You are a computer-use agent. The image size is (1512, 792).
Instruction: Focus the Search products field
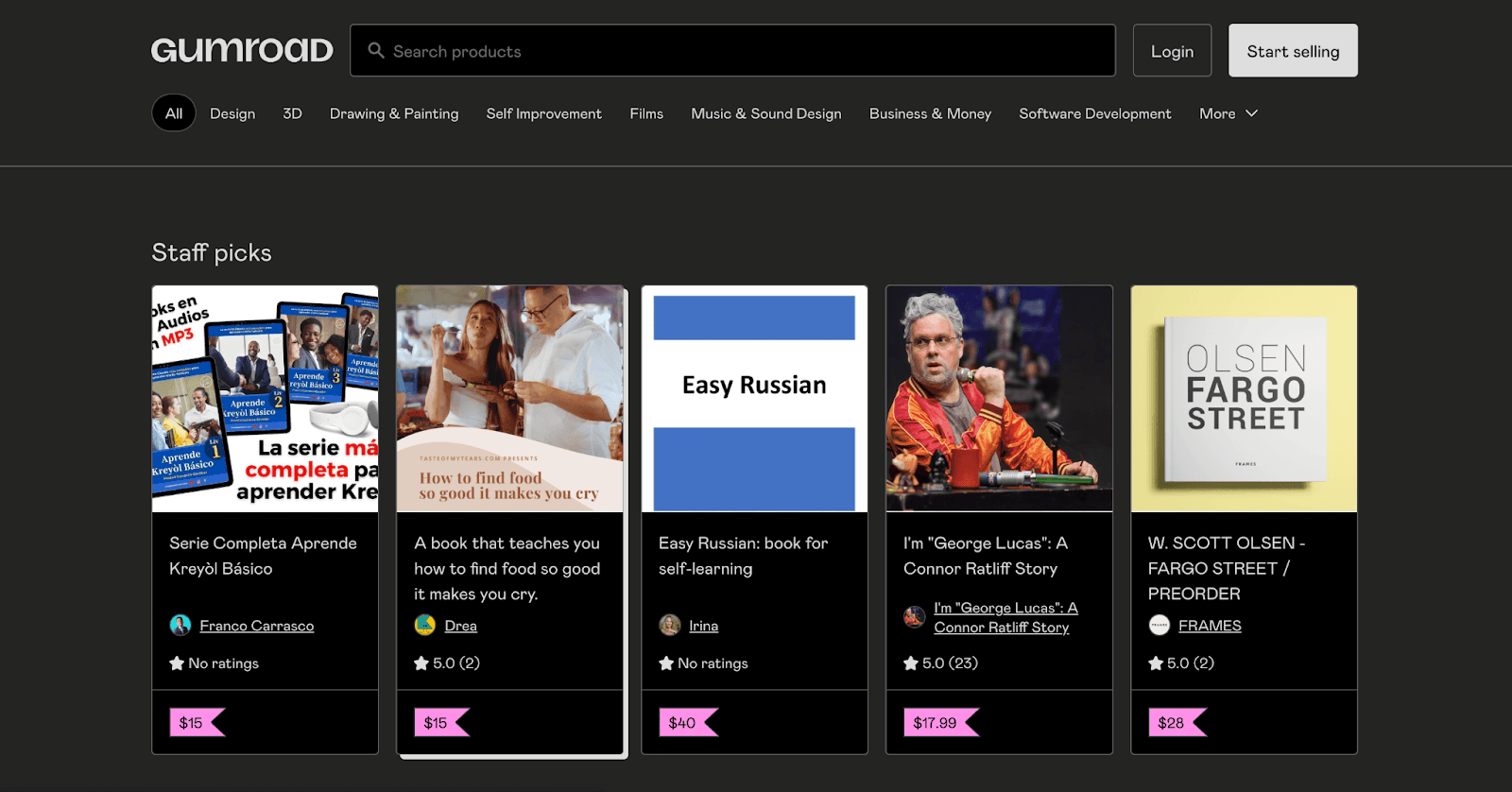pyautogui.click(x=732, y=51)
